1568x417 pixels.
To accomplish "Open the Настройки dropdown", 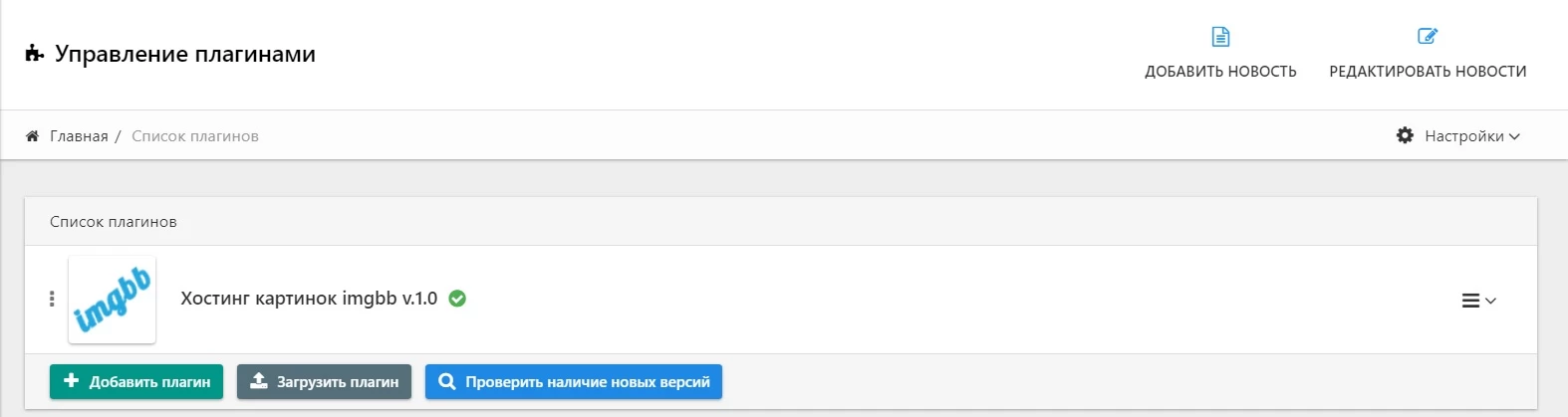I will point(1458,135).
